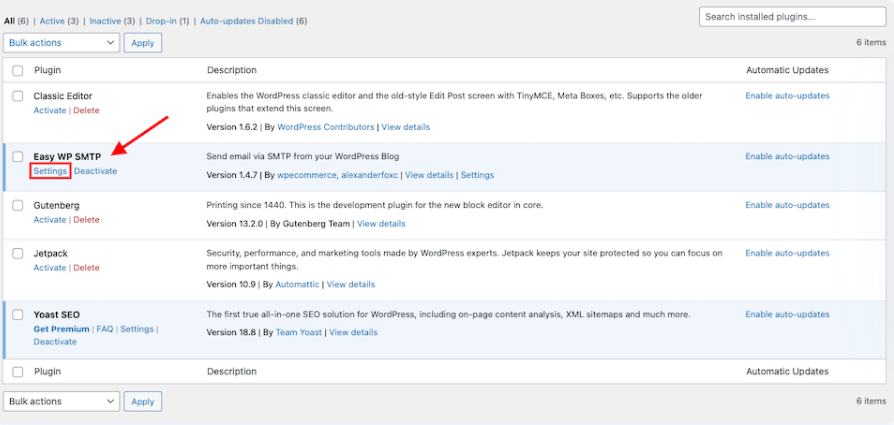Open the top Bulk actions dropdown
894x425 pixels.
62,43
